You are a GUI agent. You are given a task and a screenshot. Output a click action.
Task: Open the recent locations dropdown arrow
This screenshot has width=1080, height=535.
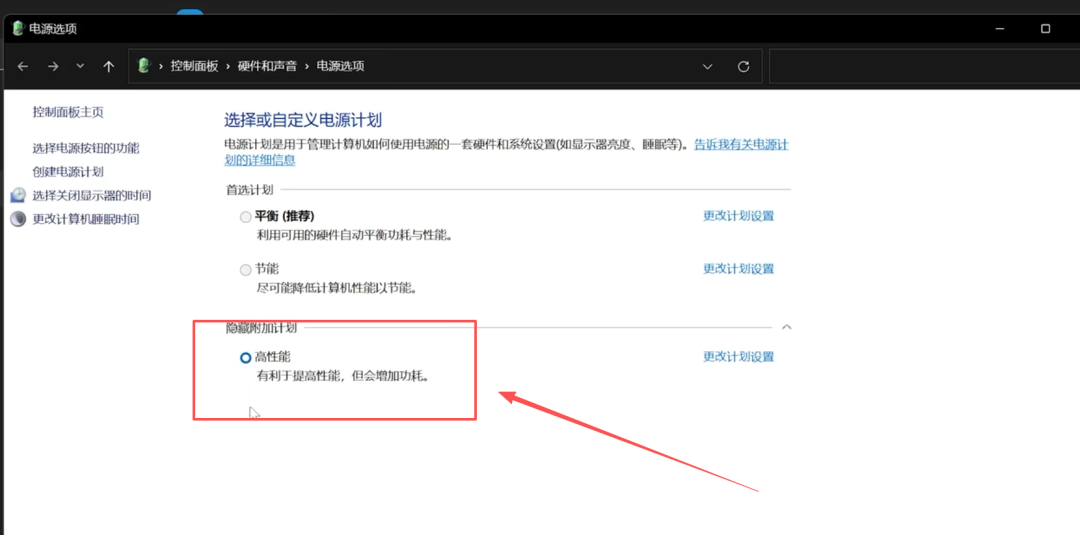81,66
